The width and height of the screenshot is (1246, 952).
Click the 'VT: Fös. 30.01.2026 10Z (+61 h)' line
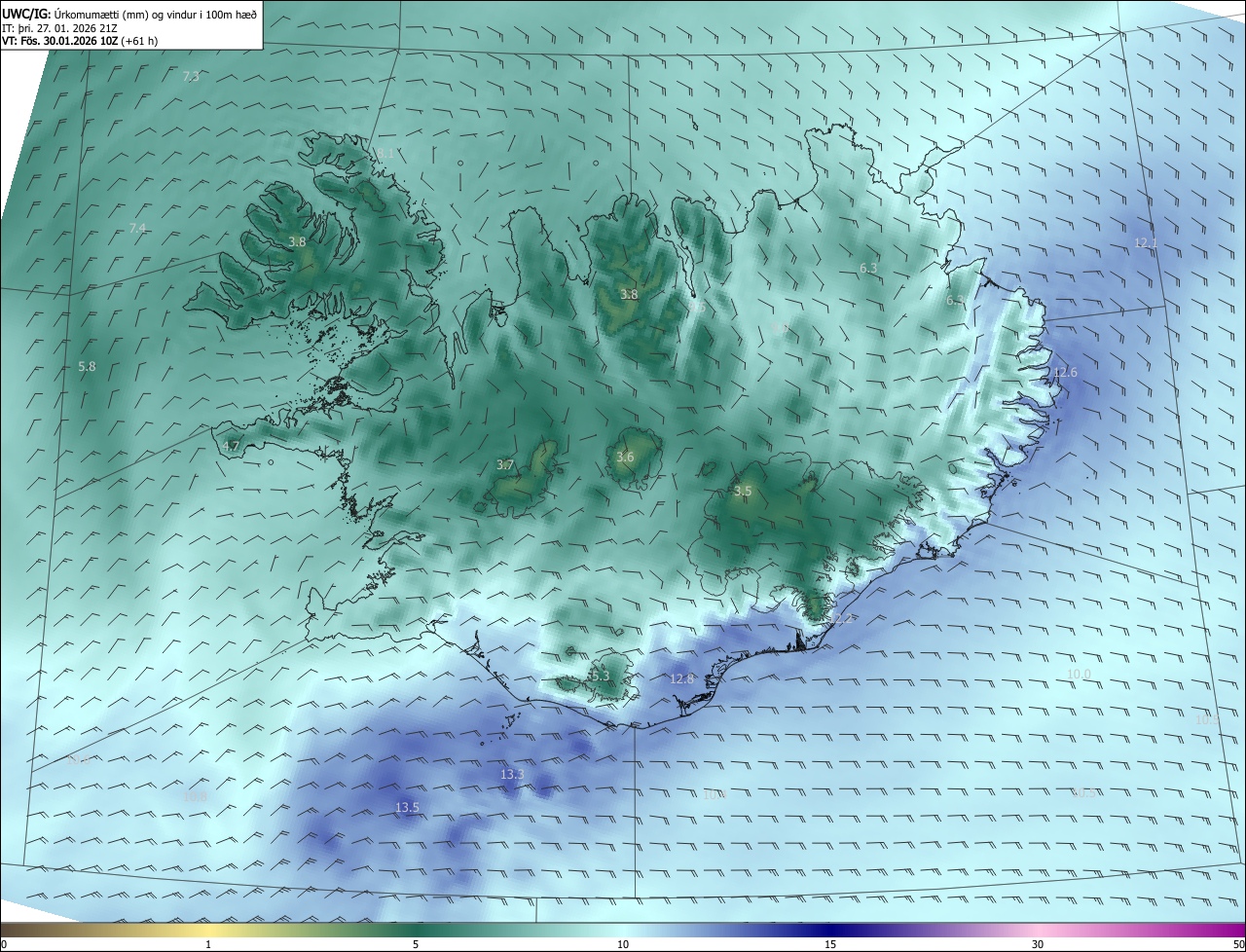[x=80, y=41]
